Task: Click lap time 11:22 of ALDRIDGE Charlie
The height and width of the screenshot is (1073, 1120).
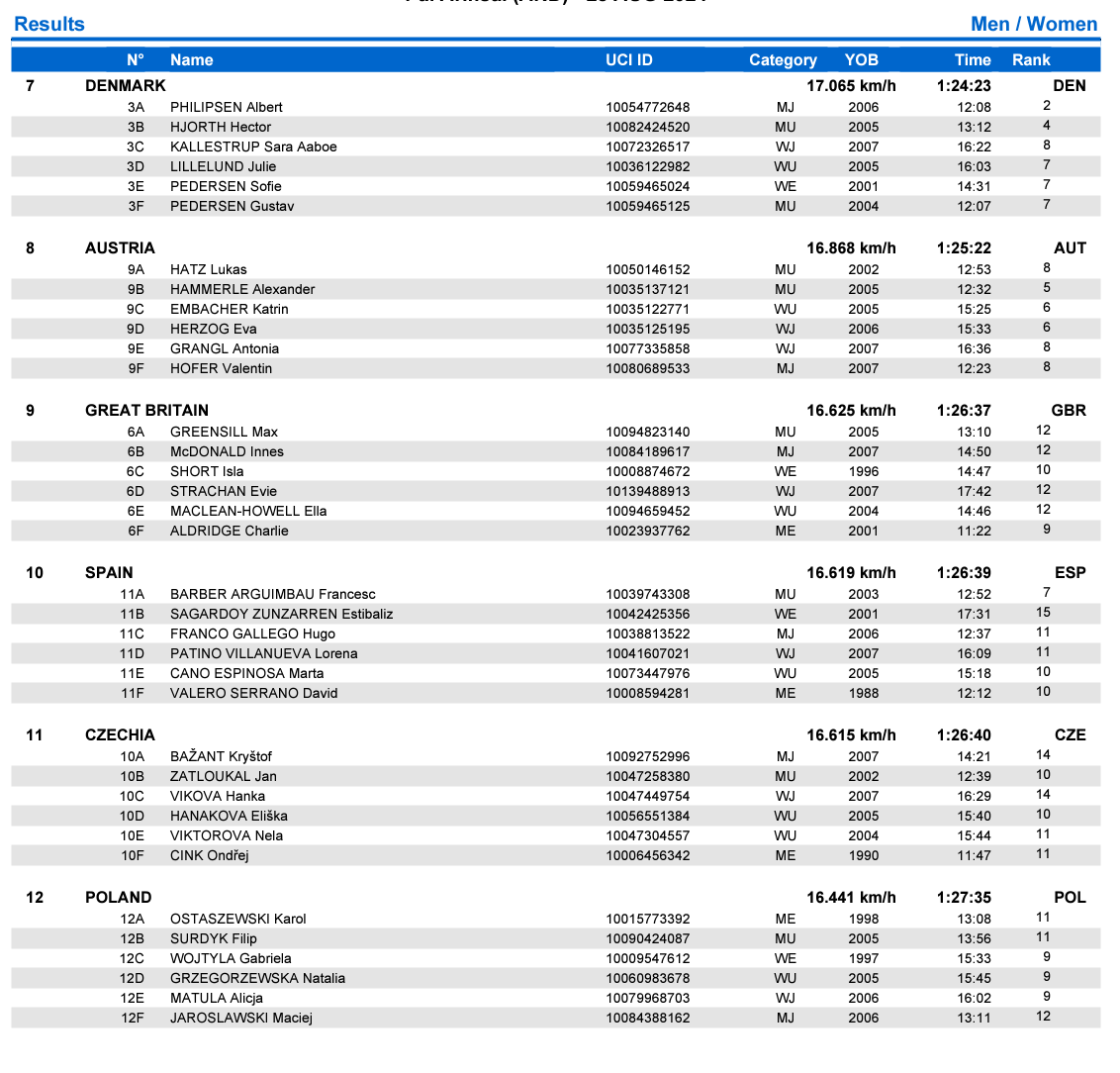Action: tap(975, 531)
